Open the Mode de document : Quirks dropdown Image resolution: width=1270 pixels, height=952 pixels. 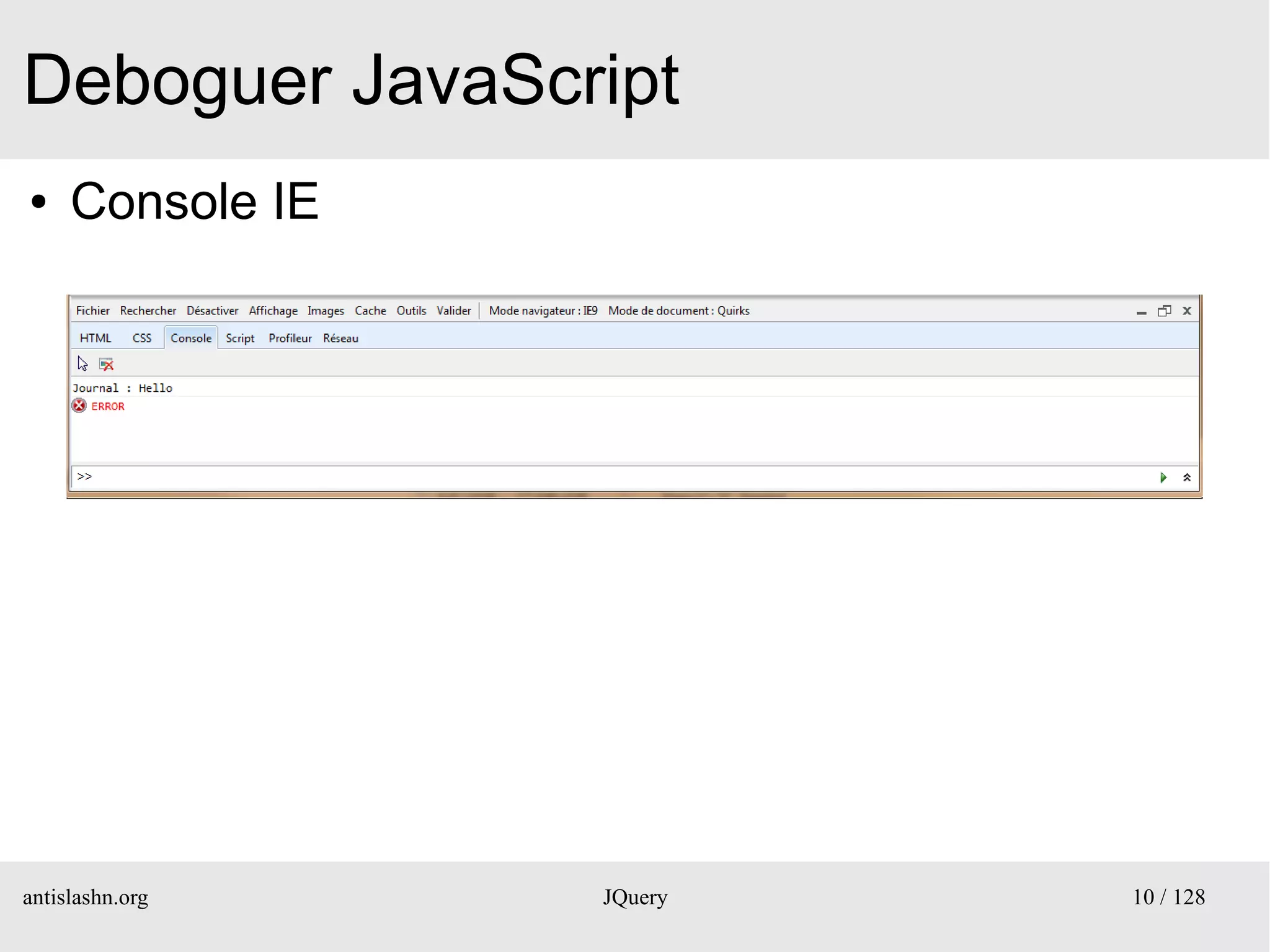[678, 311]
